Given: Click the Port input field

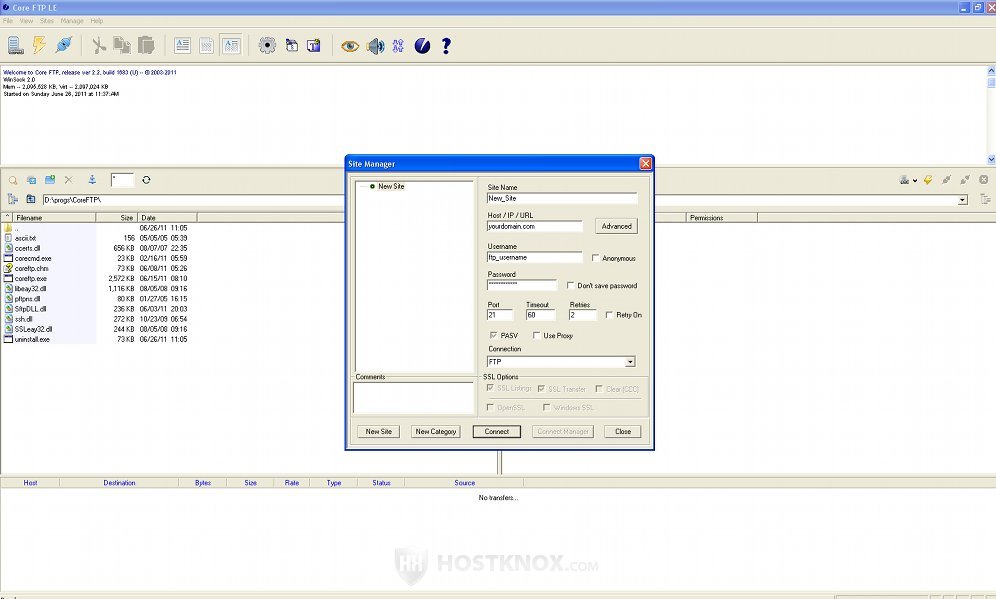Looking at the screenshot, I should (x=499, y=314).
